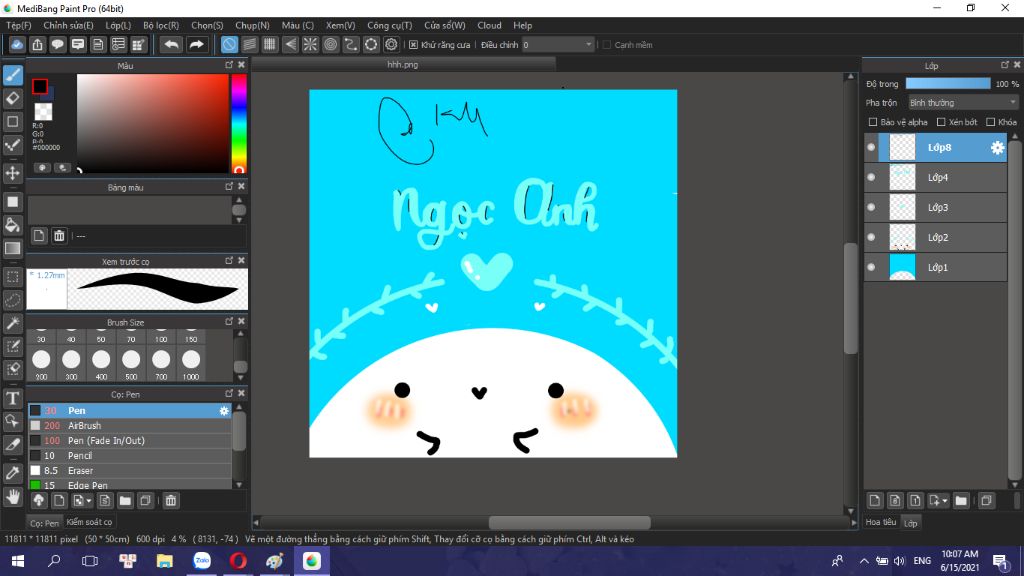Viewport: 1024px width, 576px height.
Task: Select the Lasso selection tool
Action: click(x=12, y=300)
